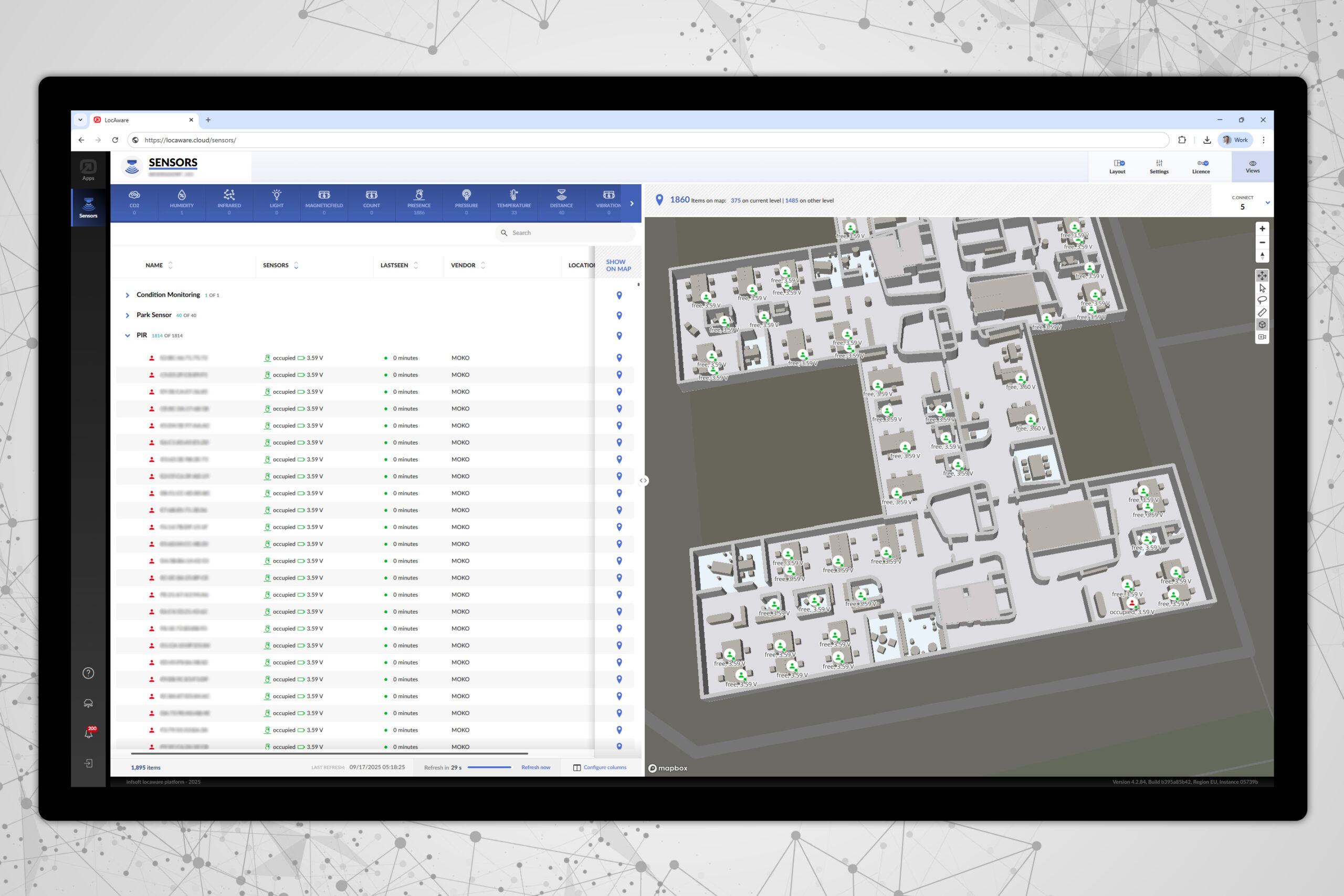
Task: Open the Views tab
Action: pyautogui.click(x=1252, y=166)
